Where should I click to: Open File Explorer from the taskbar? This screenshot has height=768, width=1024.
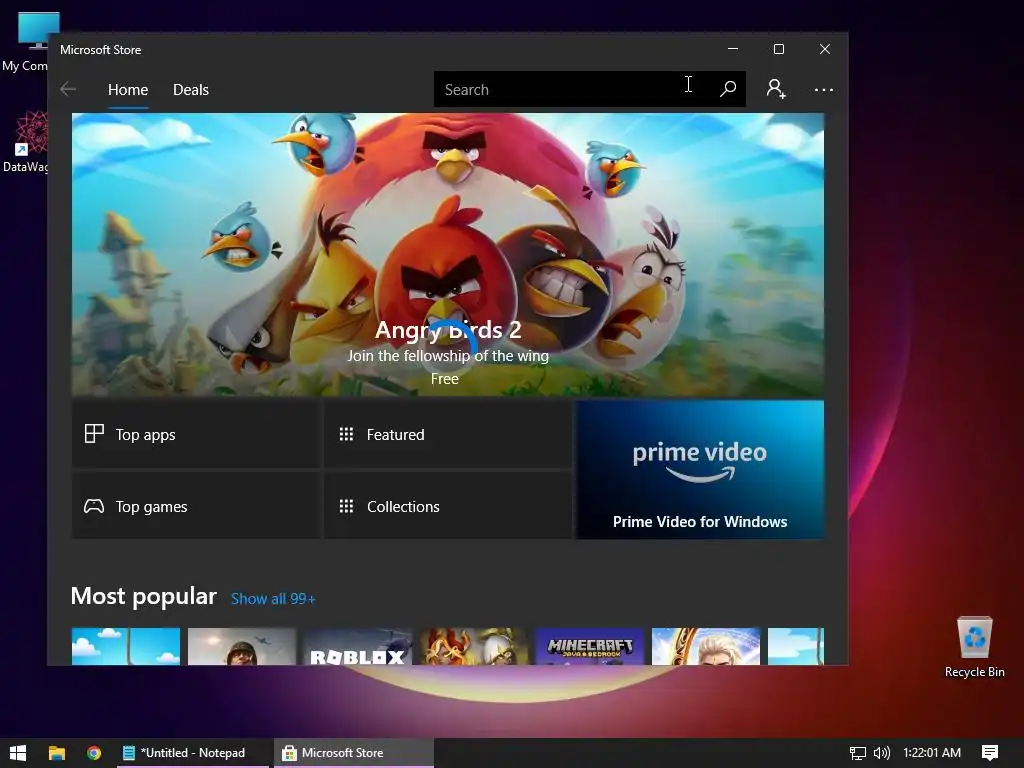click(x=57, y=753)
